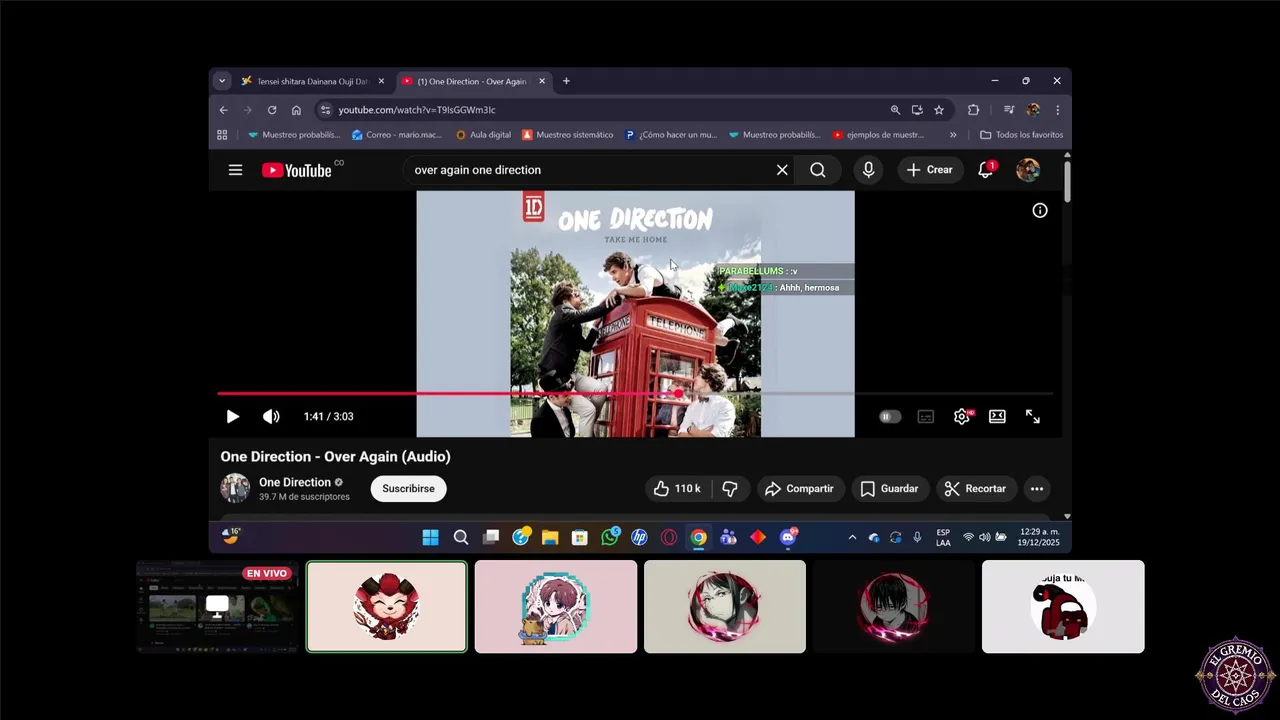Open the YouTube guide hamburger menu
This screenshot has width=1280, height=720.
(235, 170)
